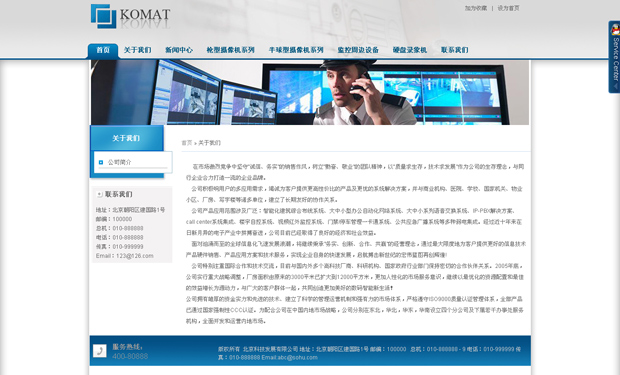
Task: Click the phone hotline icon in footer
Action: [x=100, y=350]
